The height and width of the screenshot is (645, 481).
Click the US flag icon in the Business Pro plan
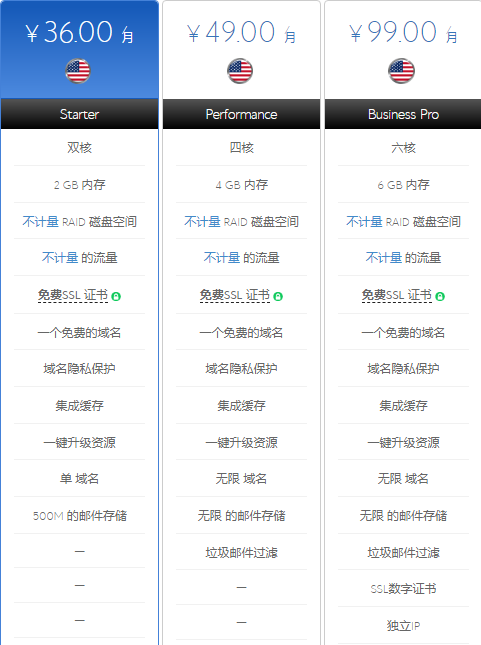[x=401, y=71]
